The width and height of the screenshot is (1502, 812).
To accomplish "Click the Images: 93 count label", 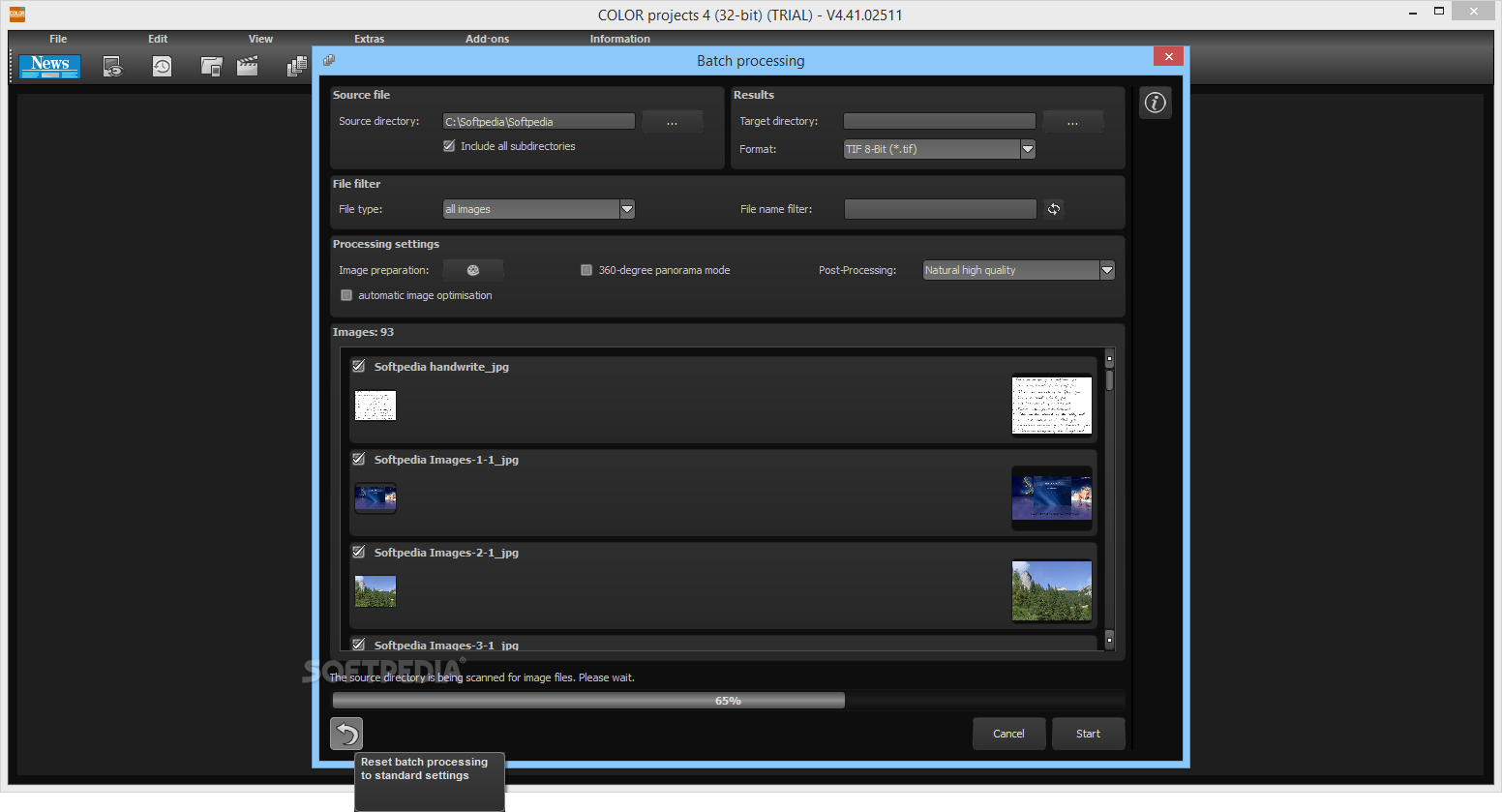I will pyautogui.click(x=363, y=332).
